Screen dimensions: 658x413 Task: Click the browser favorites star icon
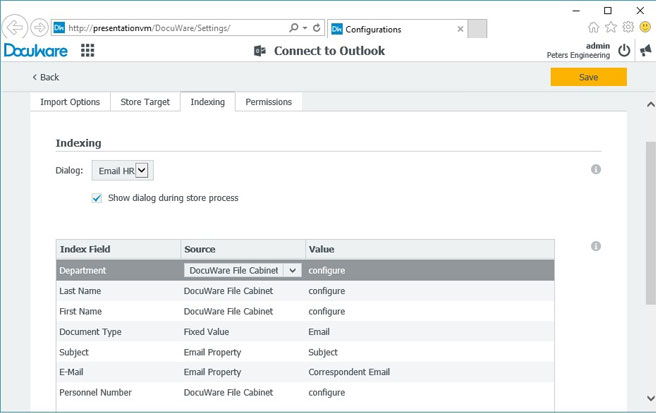611,27
